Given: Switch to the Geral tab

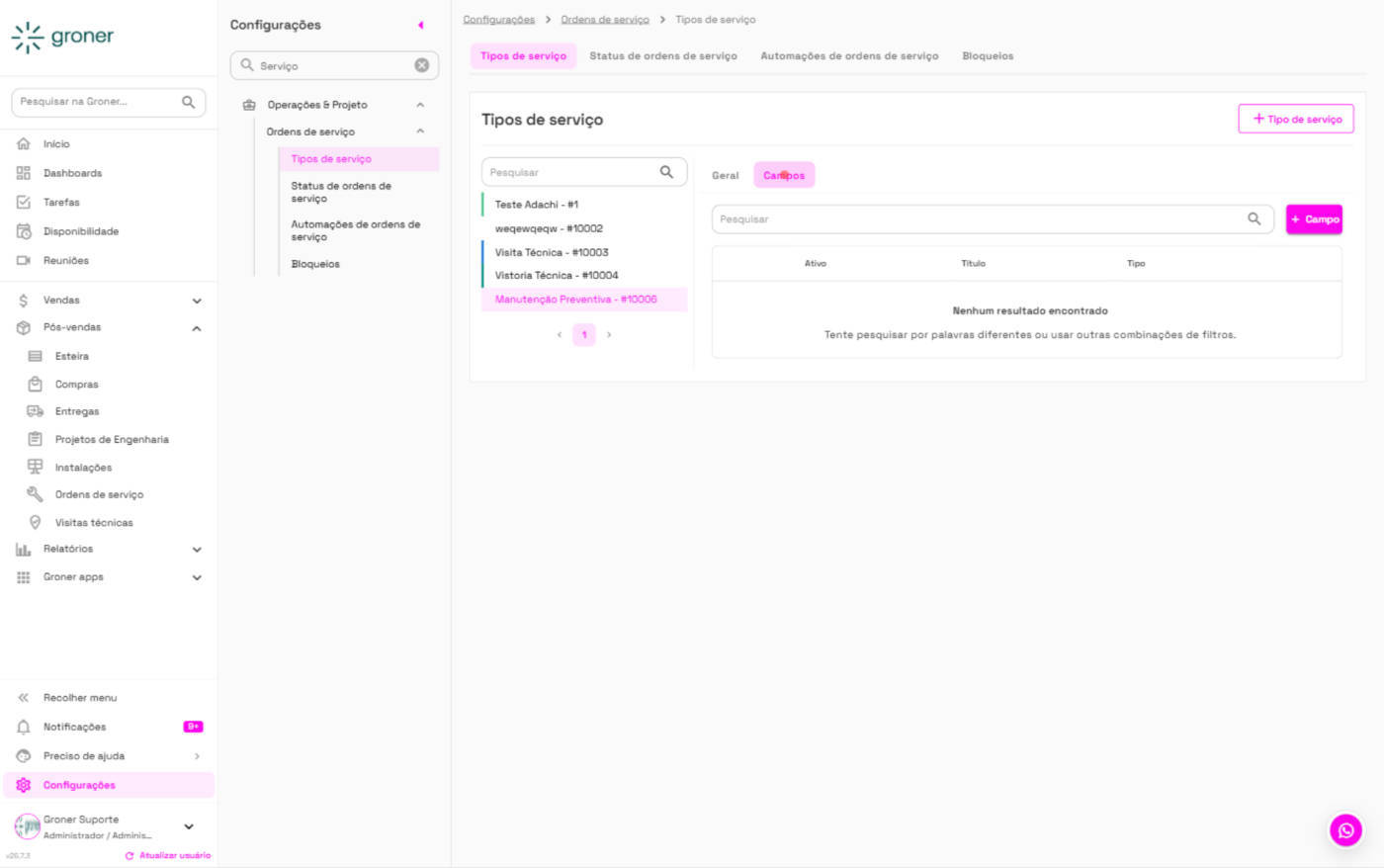Looking at the screenshot, I should [x=726, y=175].
